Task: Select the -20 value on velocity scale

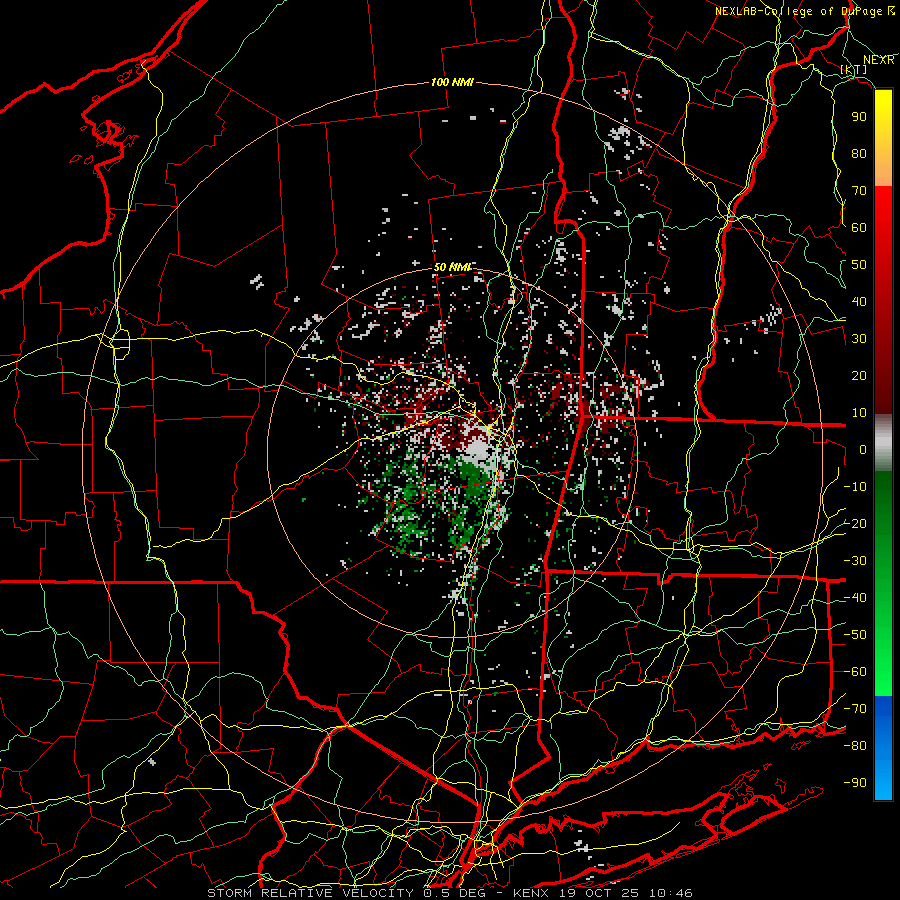Action: 855,523
